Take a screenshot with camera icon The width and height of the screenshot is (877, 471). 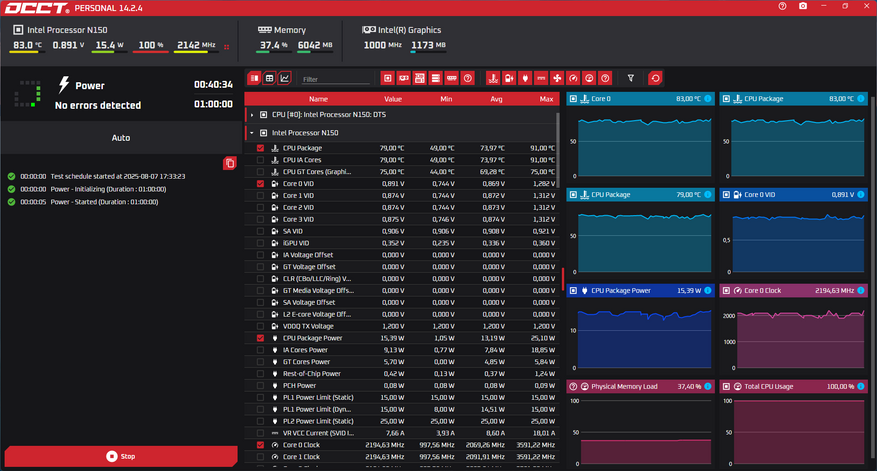(803, 6)
